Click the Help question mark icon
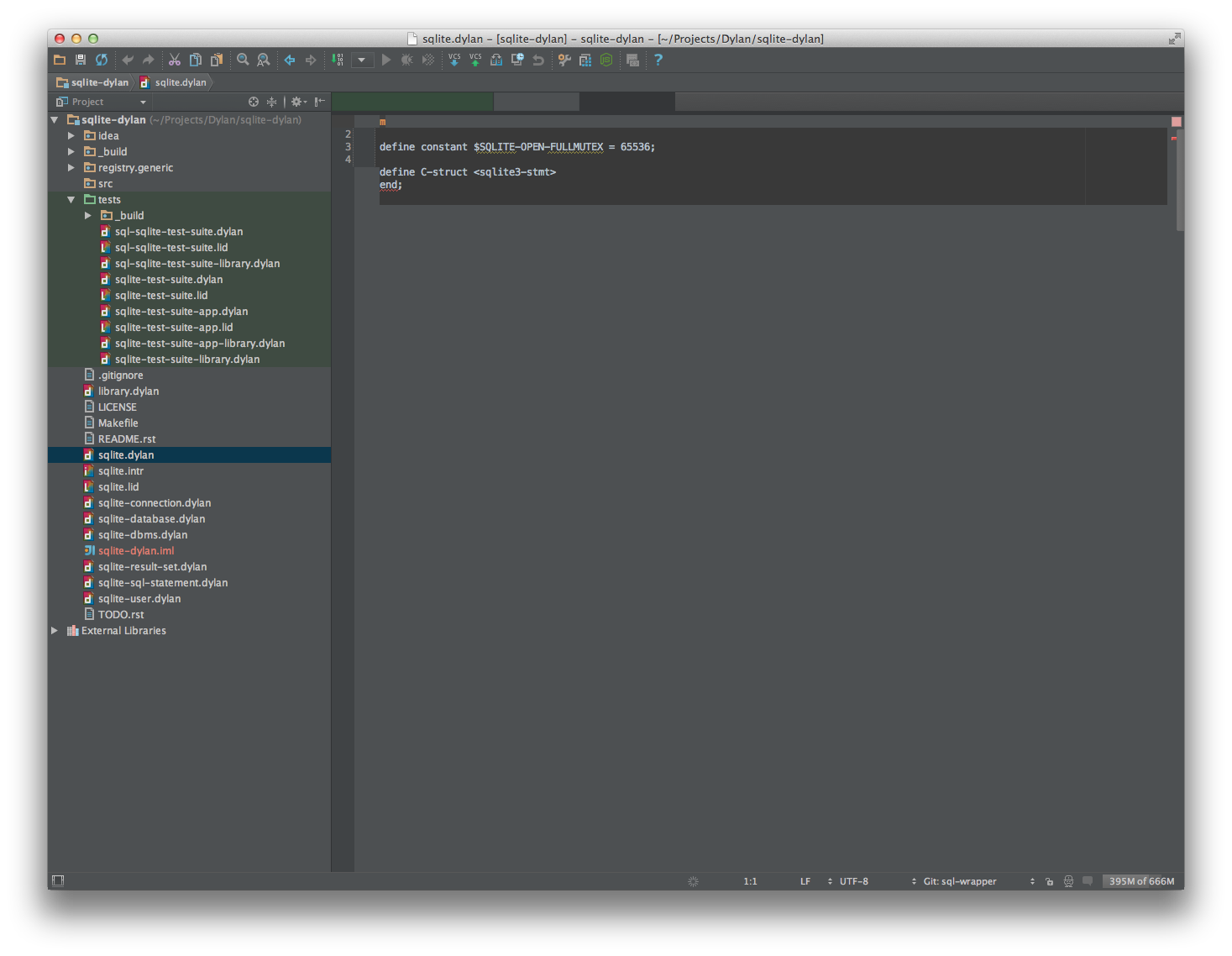The image size is (1232, 956). (658, 60)
